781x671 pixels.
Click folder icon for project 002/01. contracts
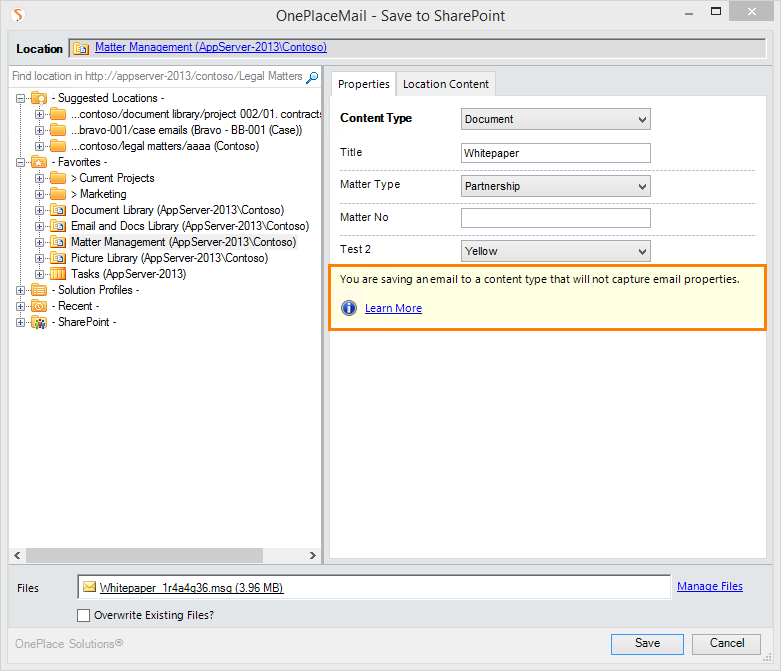(x=58, y=114)
